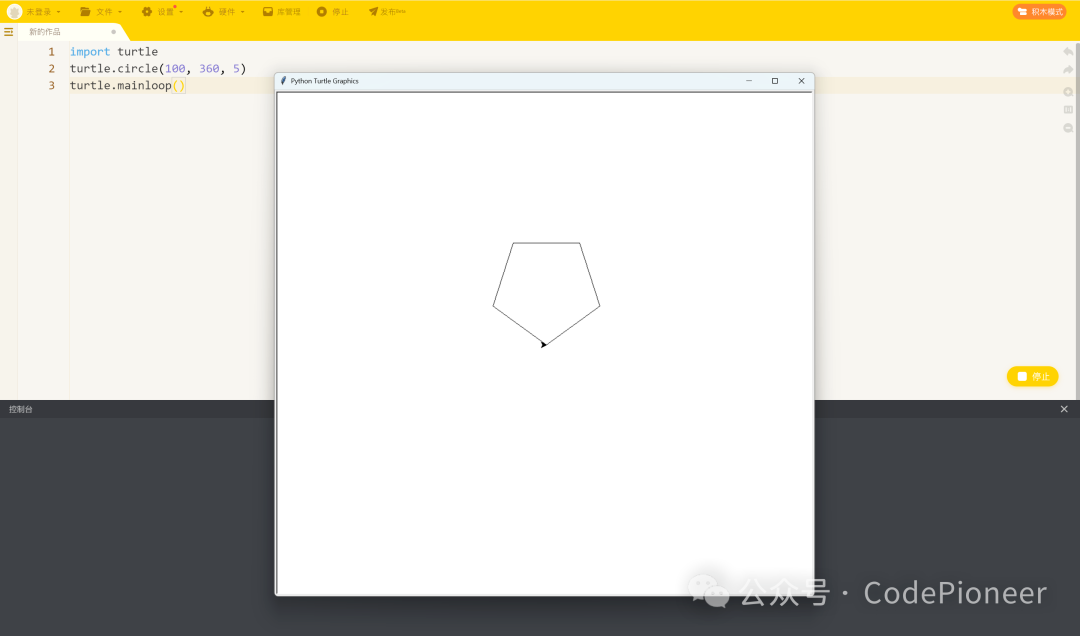Open the hamburger menu left of the tab

pos(9,31)
